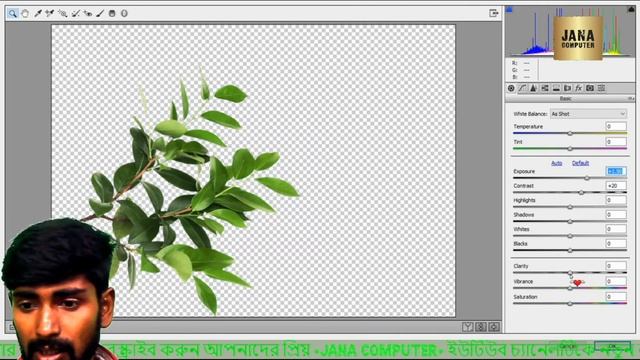This screenshot has height=360, width=640.
Task: Click the Auto tone link
Action: [557, 163]
